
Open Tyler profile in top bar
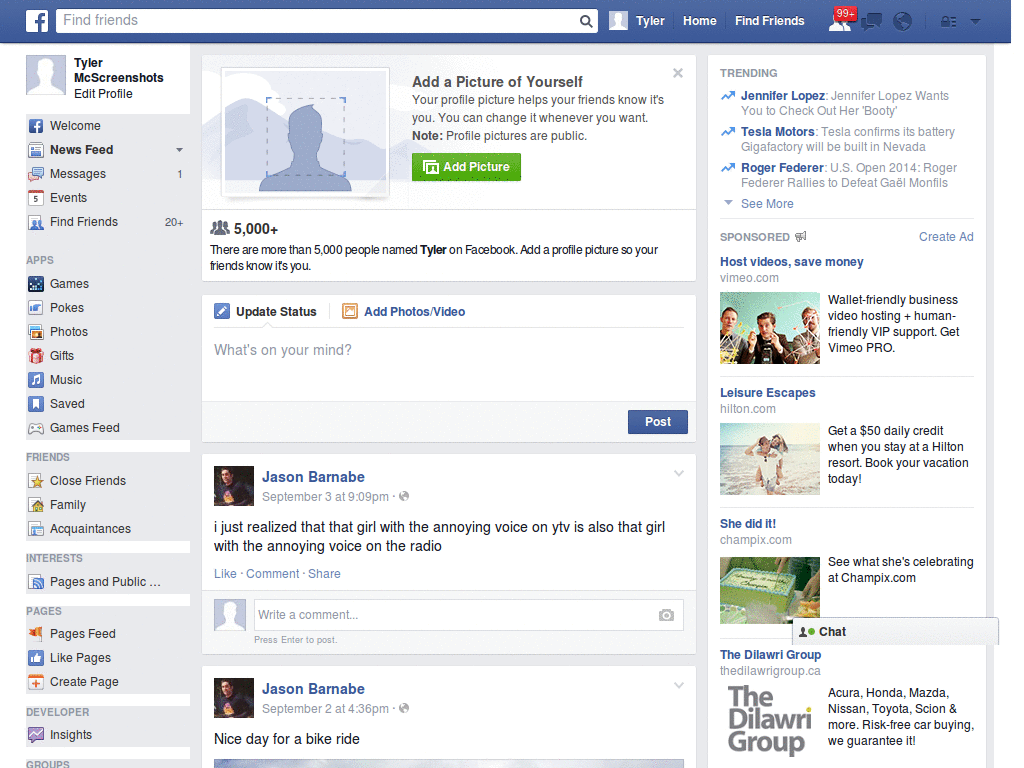[x=637, y=21]
